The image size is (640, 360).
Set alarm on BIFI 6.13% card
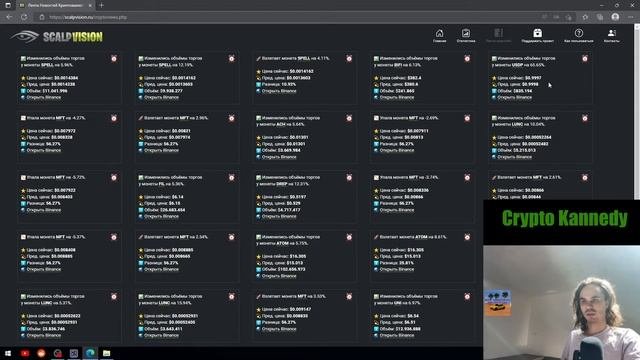[x=467, y=59]
